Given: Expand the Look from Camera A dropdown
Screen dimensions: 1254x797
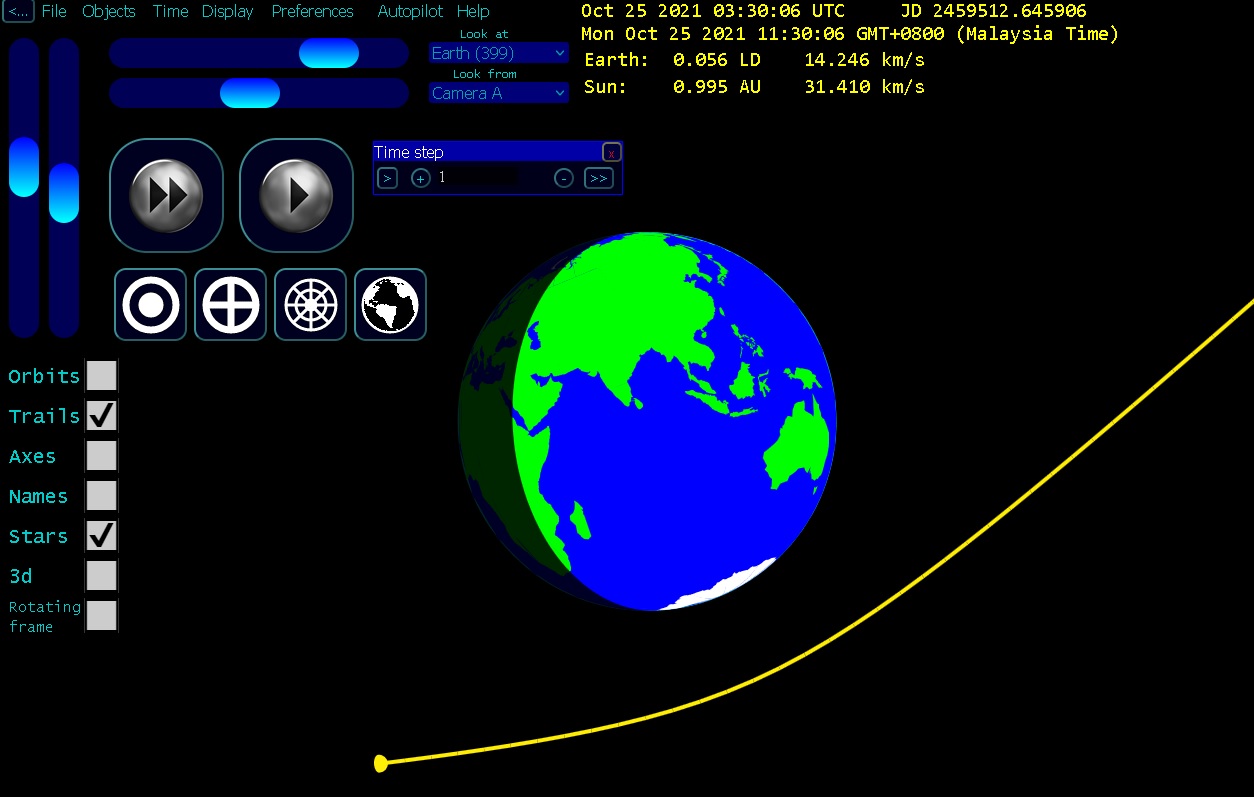Looking at the screenshot, I should click(499, 93).
